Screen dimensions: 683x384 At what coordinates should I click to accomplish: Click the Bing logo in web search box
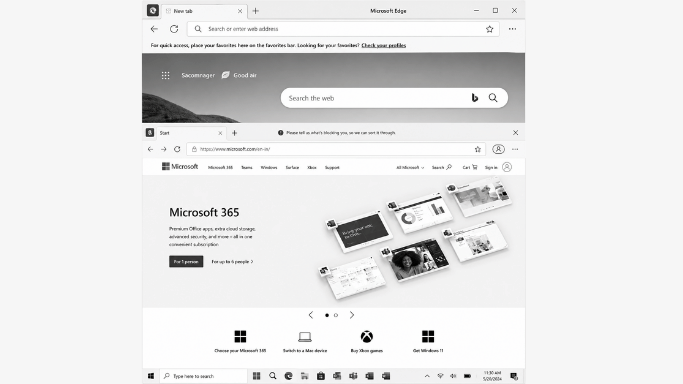(x=475, y=98)
